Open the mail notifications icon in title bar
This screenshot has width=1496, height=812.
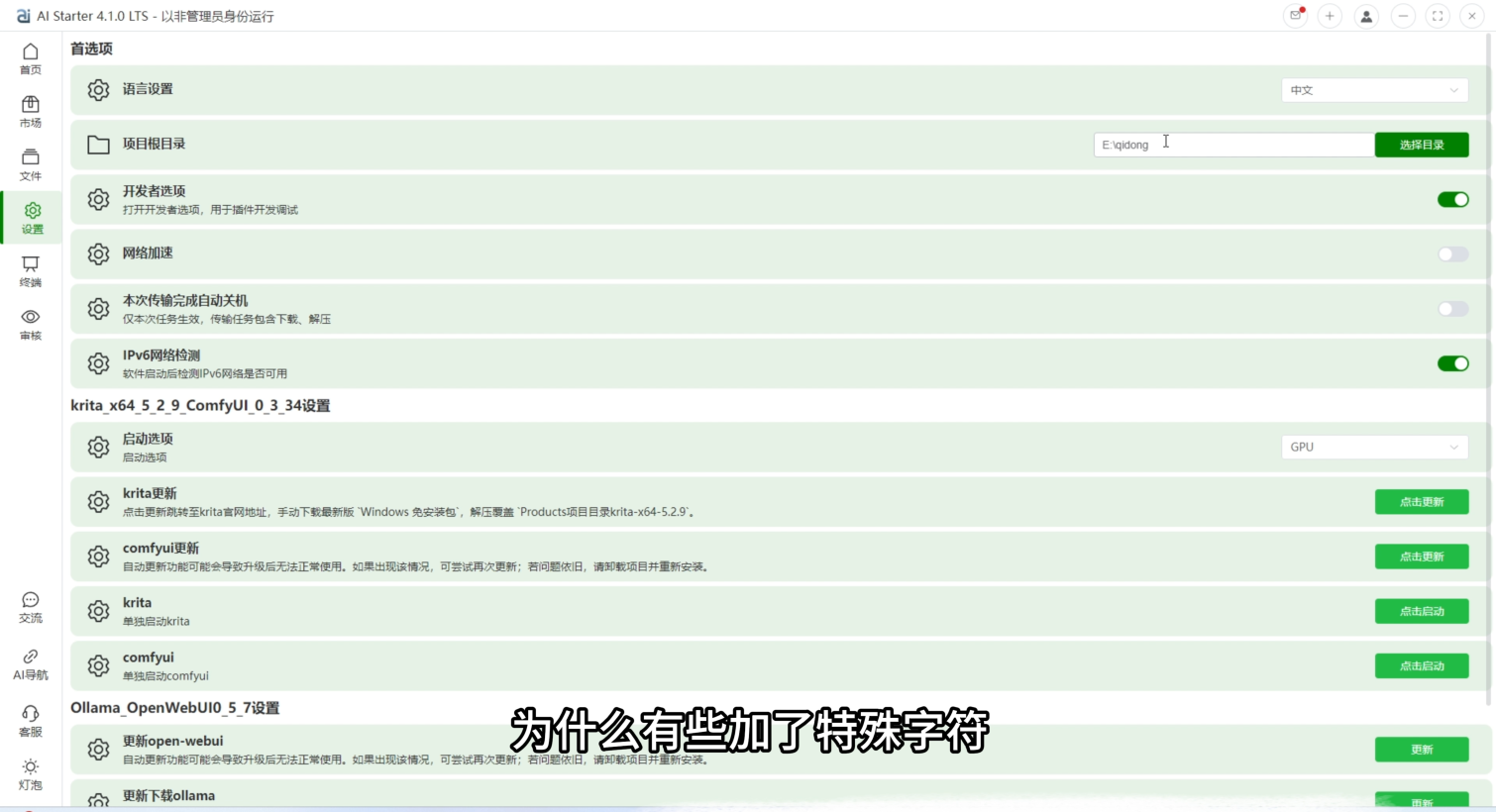click(x=1296, y=16)
